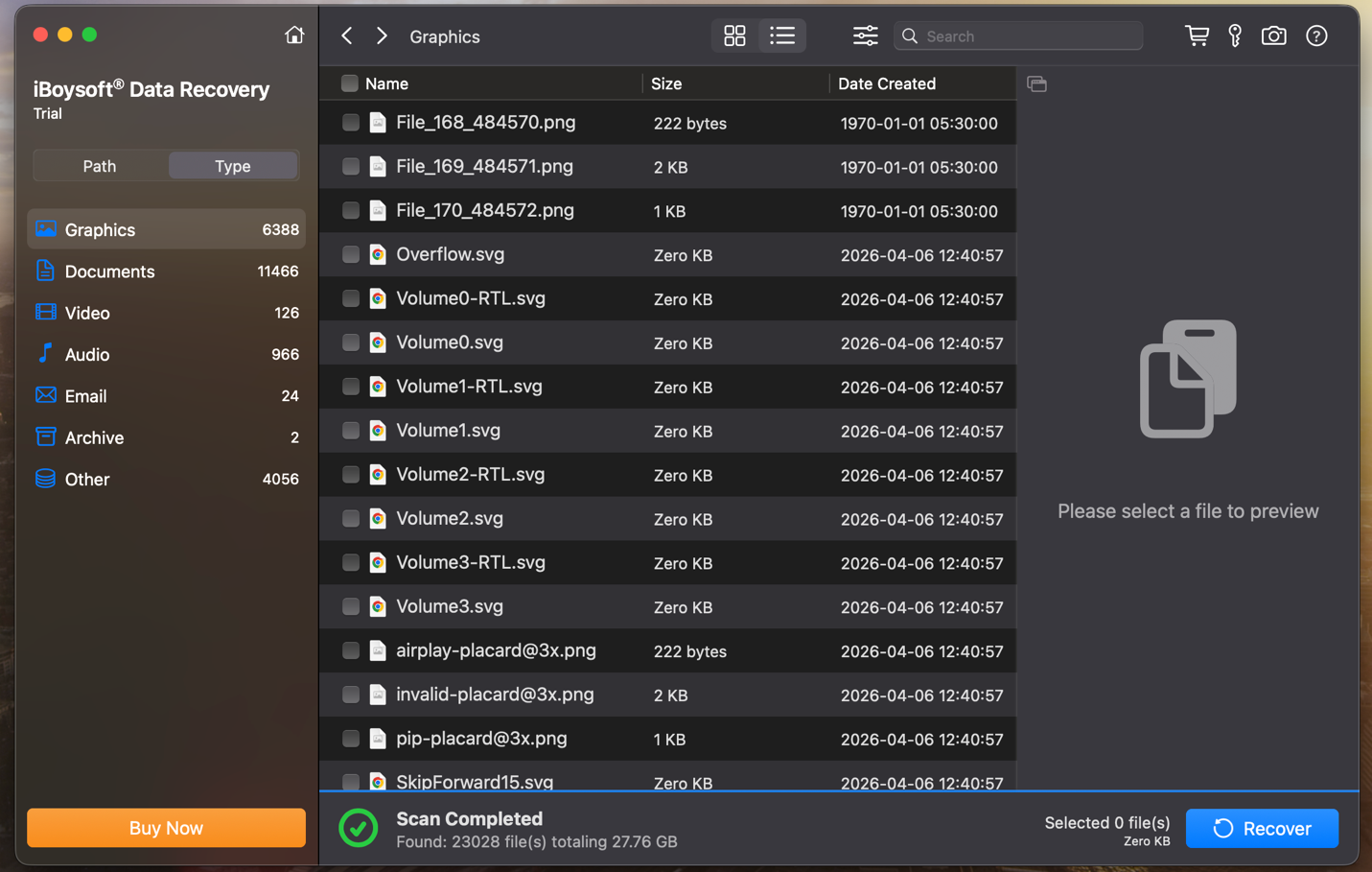Check the box for File_168_484570.png
The image size is (1372, 872).
(x=351, y=123)
